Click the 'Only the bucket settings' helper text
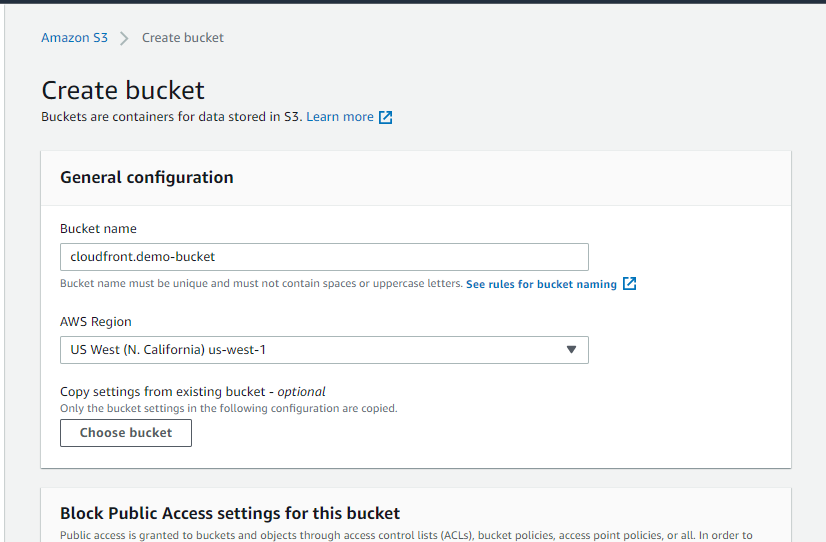This screenshot has width=826, height=542. coord(228,408)
